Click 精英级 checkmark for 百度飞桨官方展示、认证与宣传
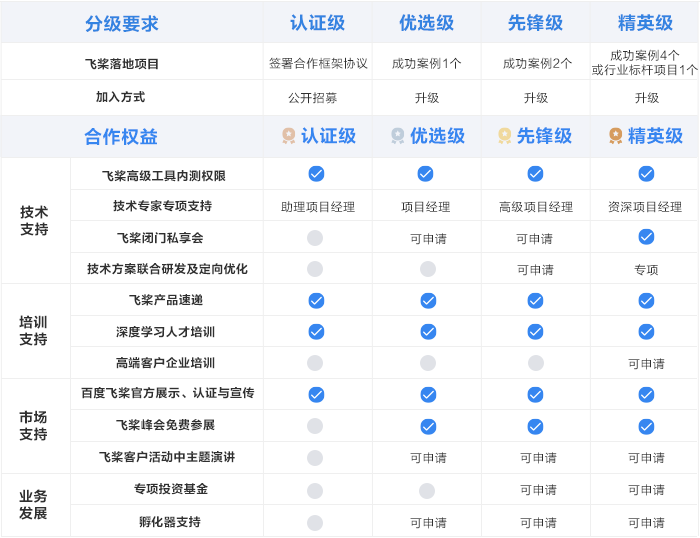 coord(646,395)
